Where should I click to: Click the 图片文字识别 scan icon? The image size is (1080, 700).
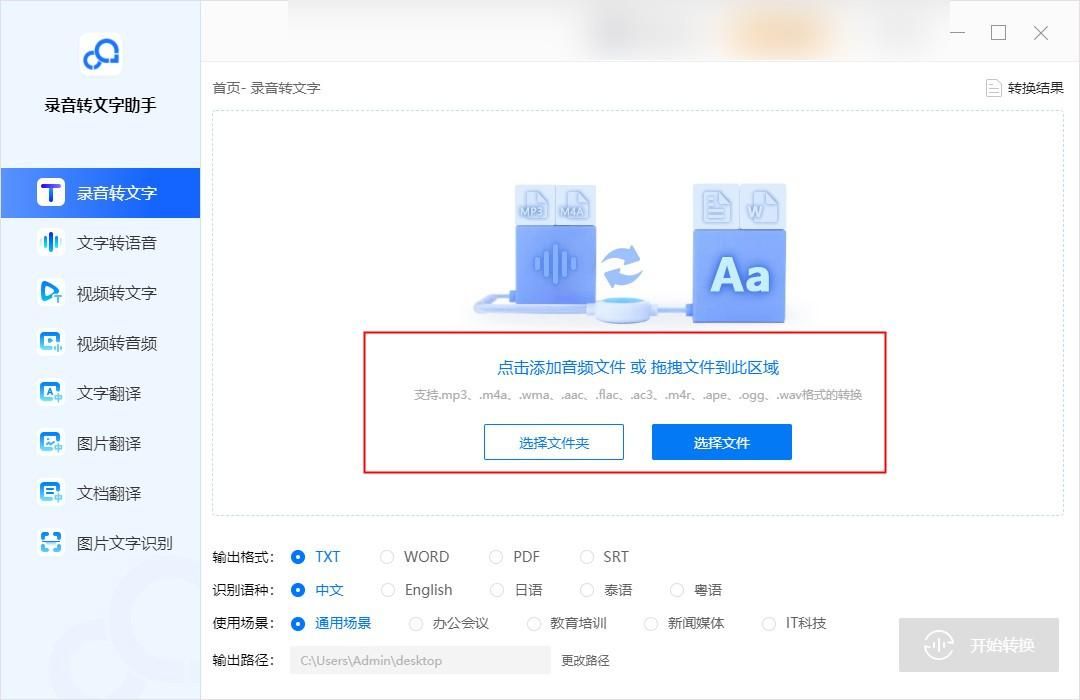(51, 543)
